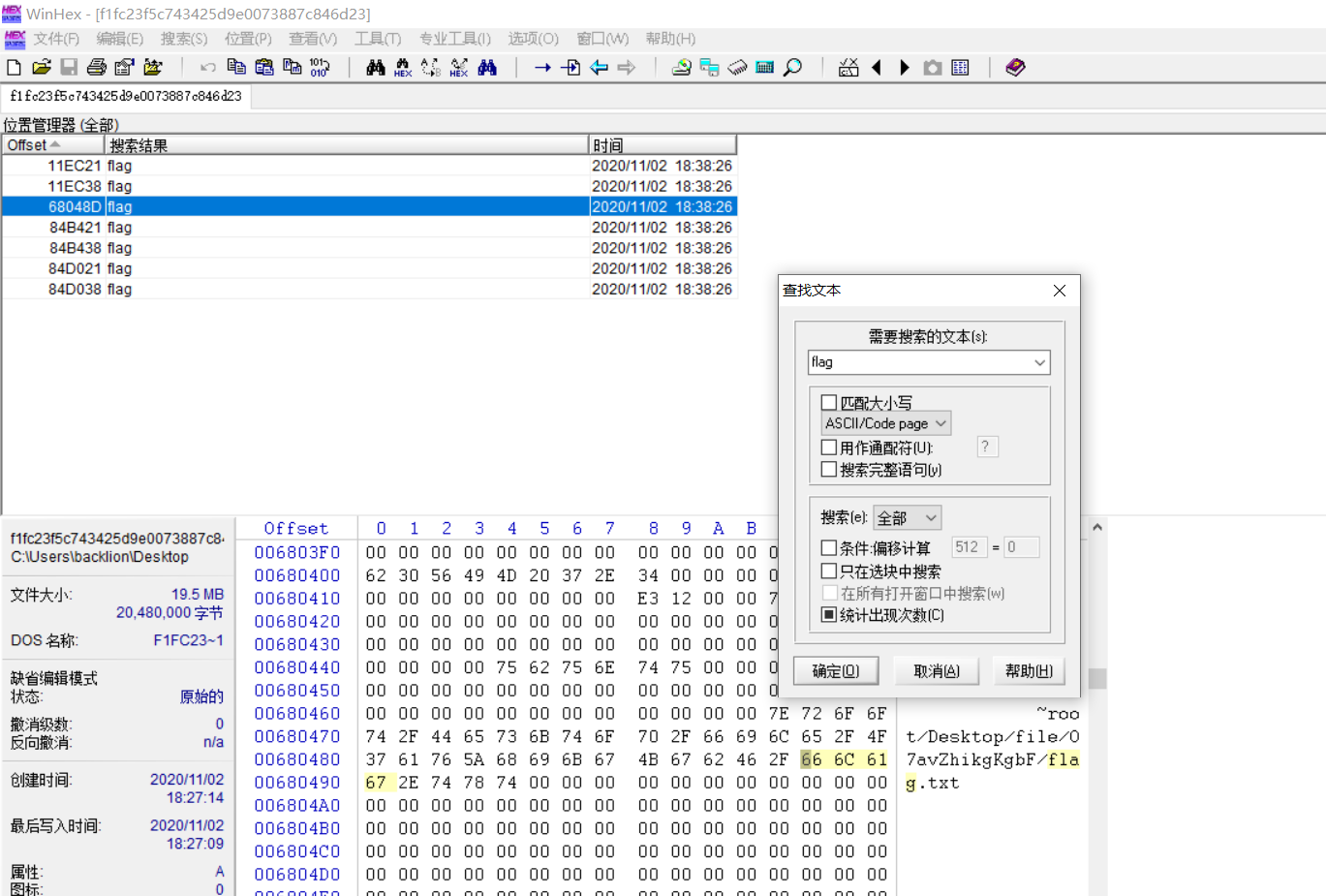Click the ? wildcard character button
Viewport: 1326px width, 896px height.
coord(987,447)
